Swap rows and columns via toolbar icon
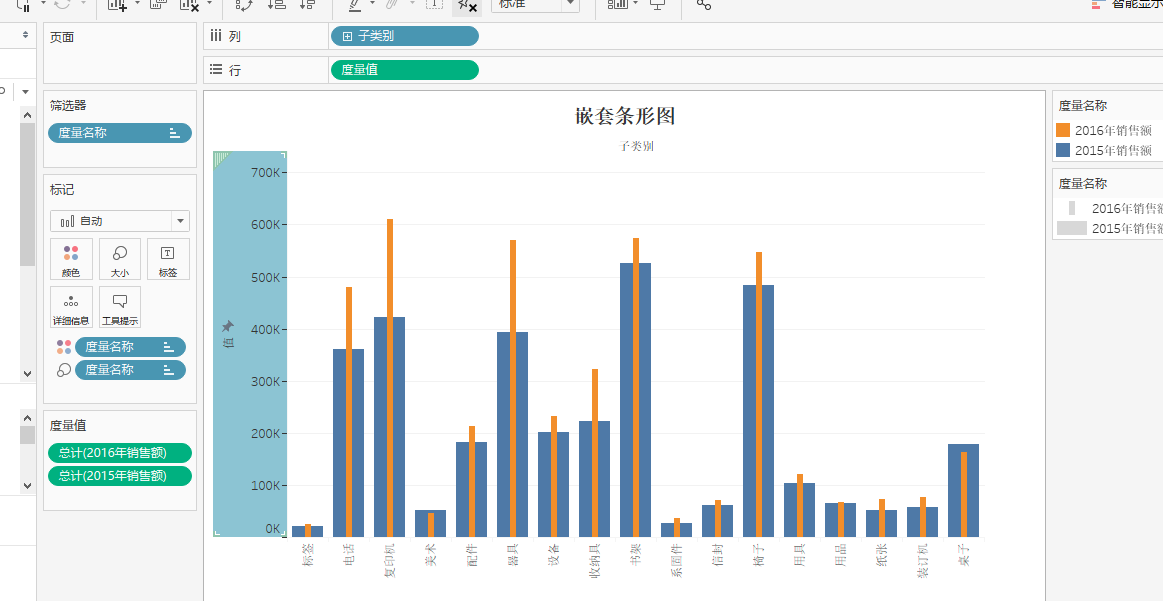This screenshot has width=1163, height=601. [243, 4]
